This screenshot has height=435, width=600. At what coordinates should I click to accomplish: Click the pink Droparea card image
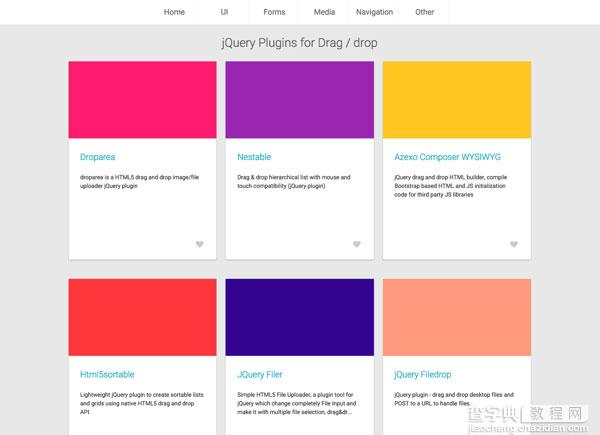pos(142,100)
